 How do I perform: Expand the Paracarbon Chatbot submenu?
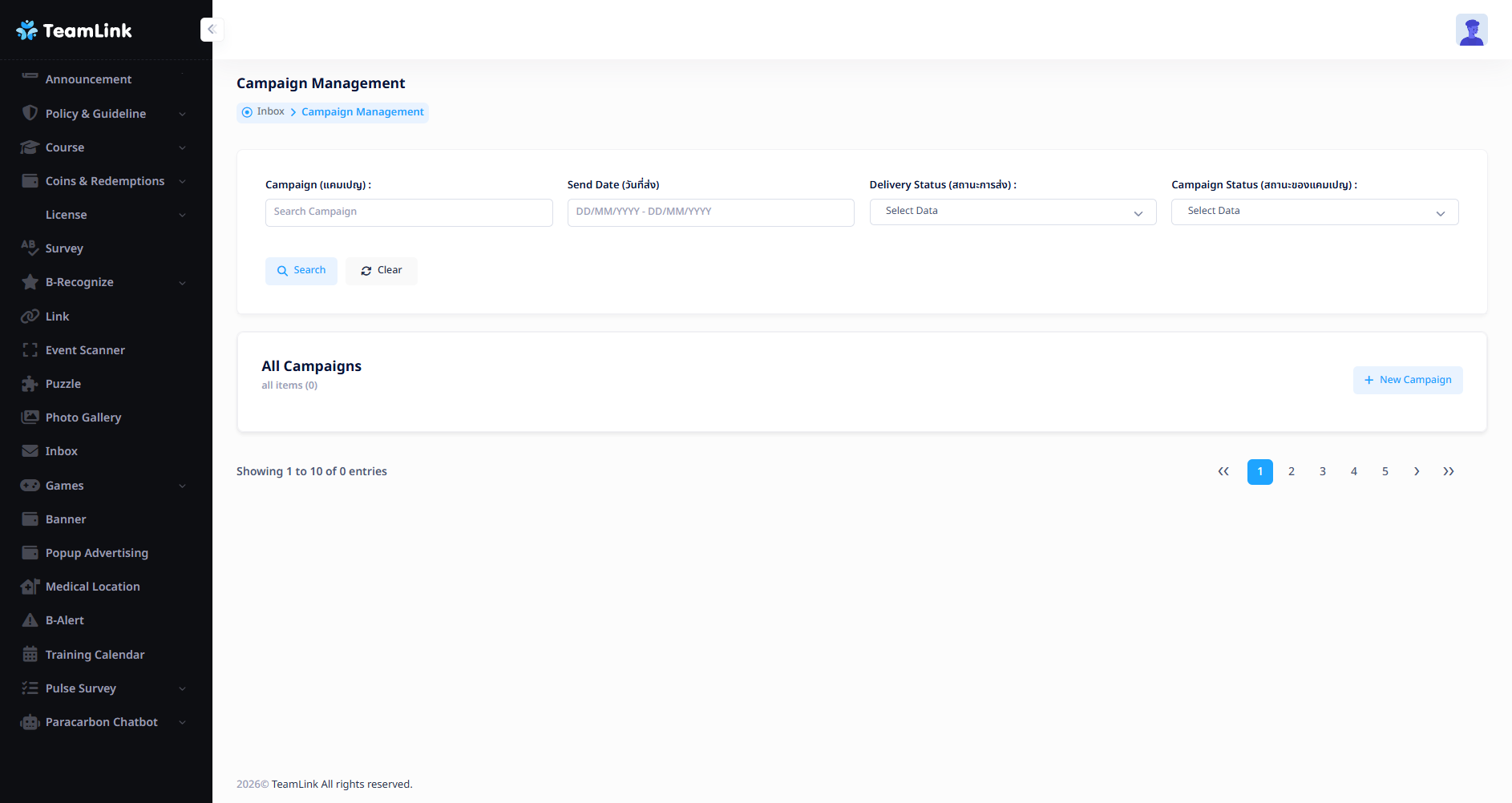pos(182,722)
